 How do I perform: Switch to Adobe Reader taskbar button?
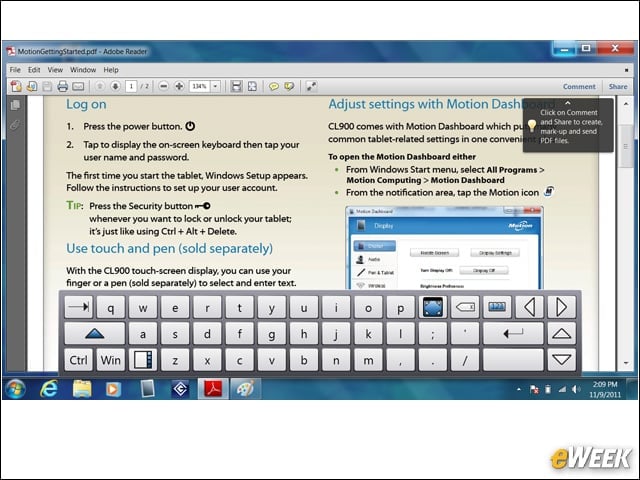pyautogui.click(x=213, y=389)
